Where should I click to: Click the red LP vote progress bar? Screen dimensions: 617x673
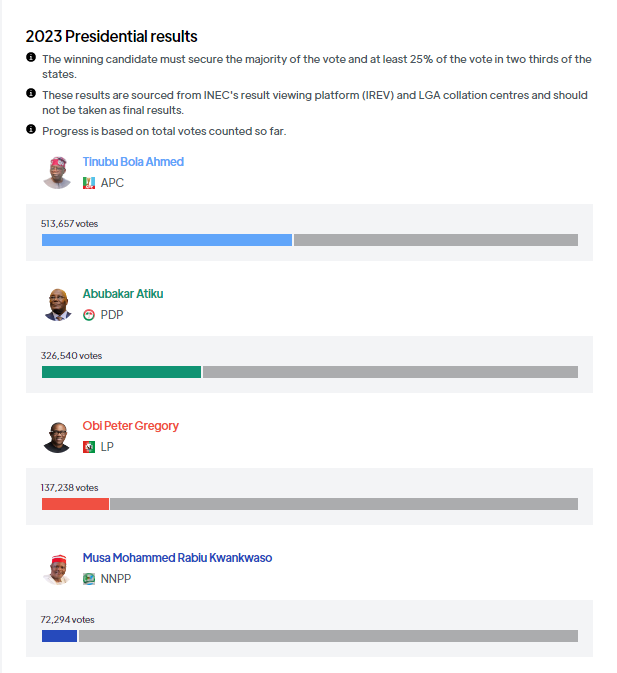coord(75,504)
